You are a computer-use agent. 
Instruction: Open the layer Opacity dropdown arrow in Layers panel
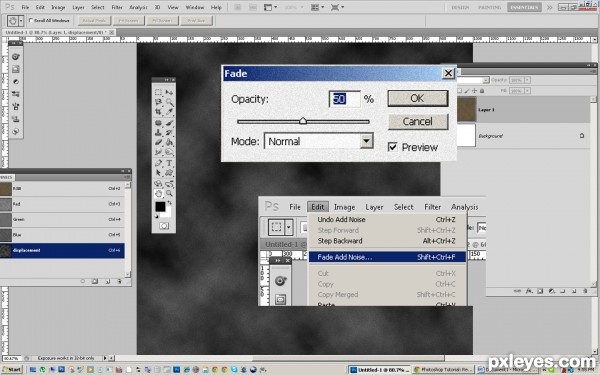pos(527,80)
